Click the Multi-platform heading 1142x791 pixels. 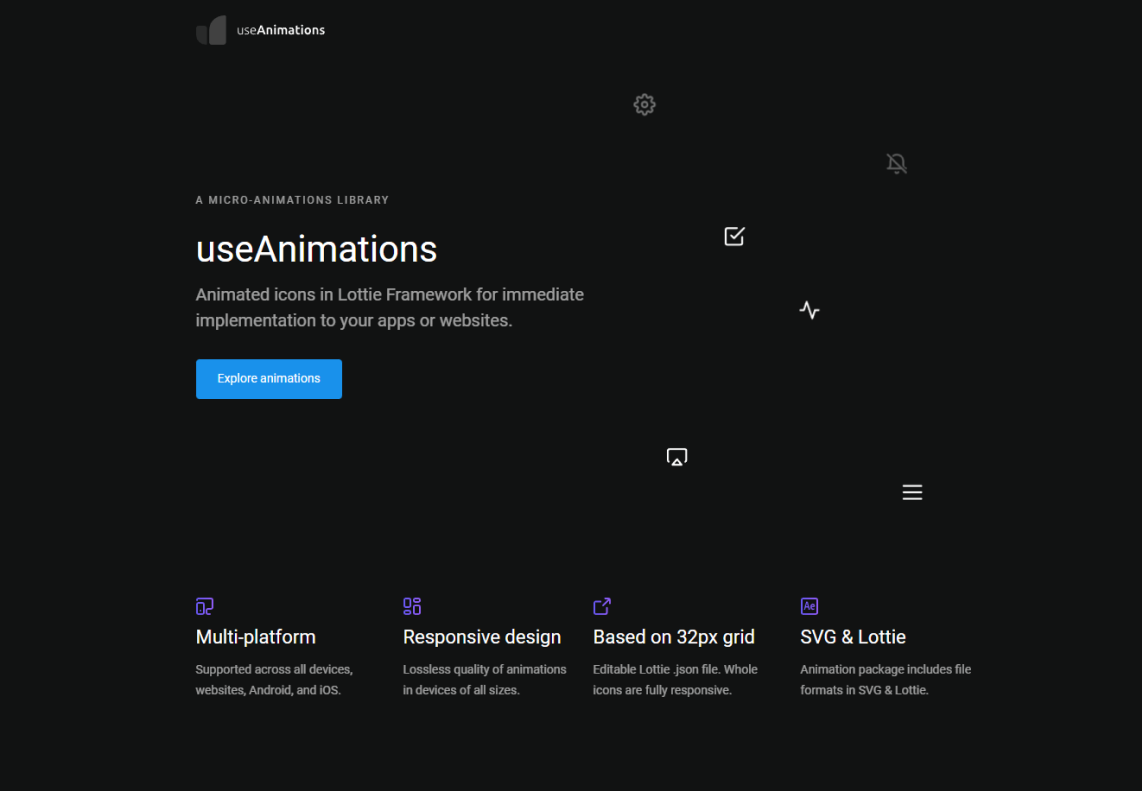[256, 637]
